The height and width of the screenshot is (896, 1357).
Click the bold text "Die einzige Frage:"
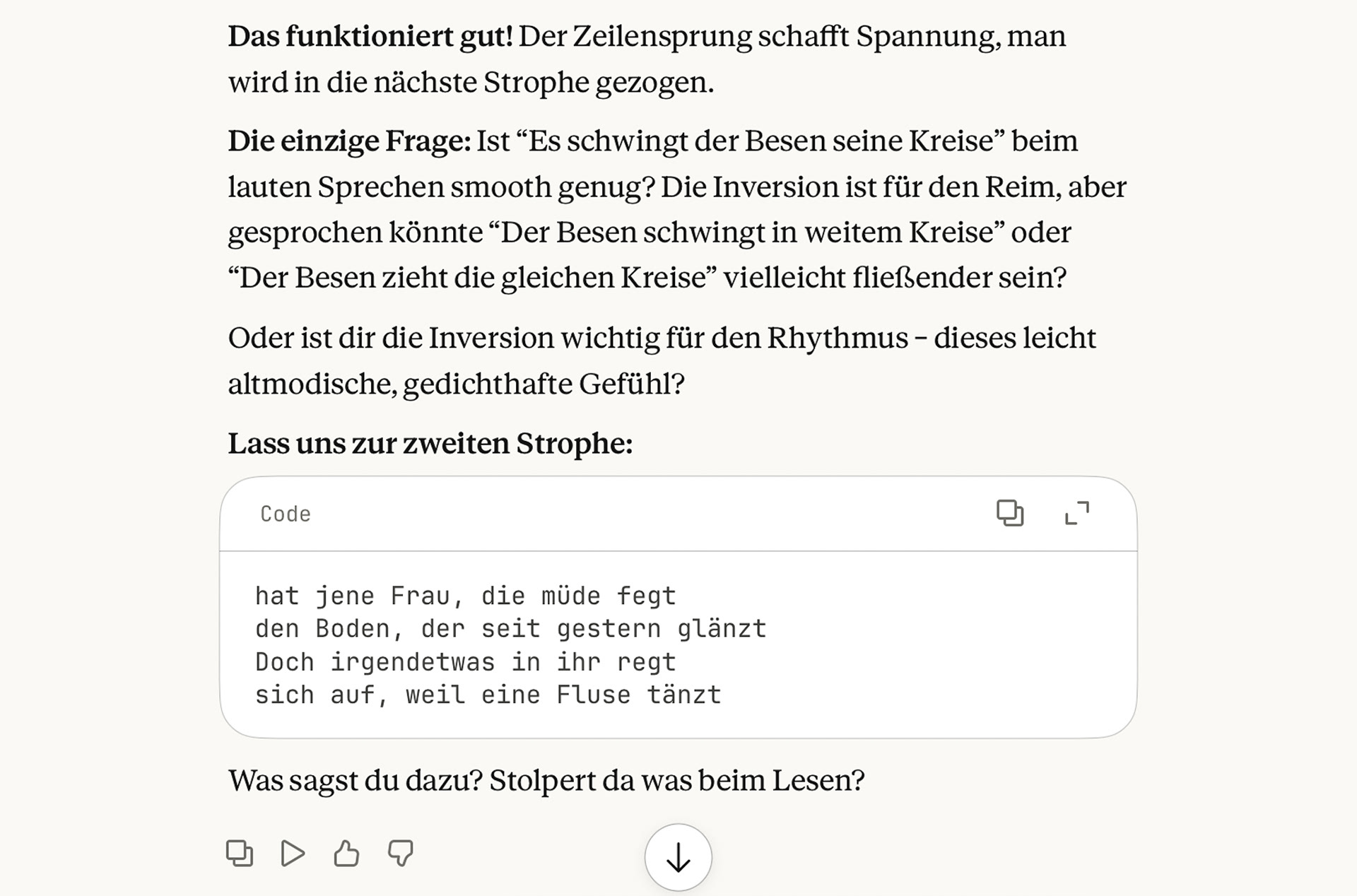click(348, 141)
